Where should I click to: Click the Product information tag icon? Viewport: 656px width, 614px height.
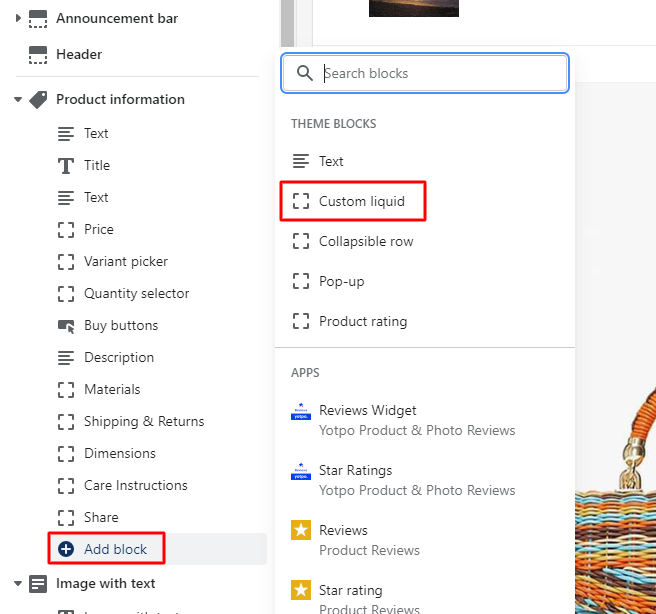coord(38,99)
